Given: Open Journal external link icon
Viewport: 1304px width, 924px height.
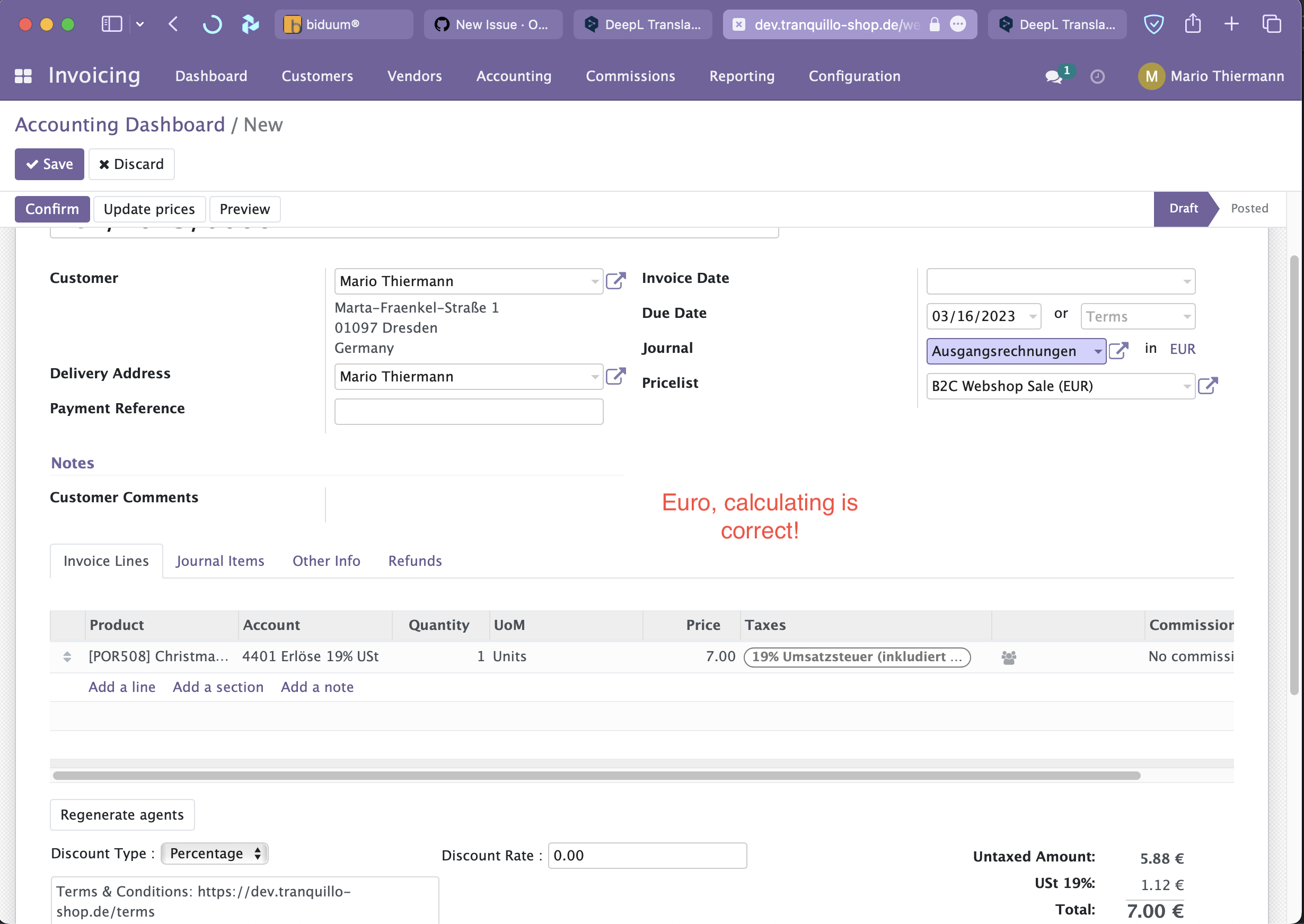Looking at the screenshot, I should [1118, 351].
